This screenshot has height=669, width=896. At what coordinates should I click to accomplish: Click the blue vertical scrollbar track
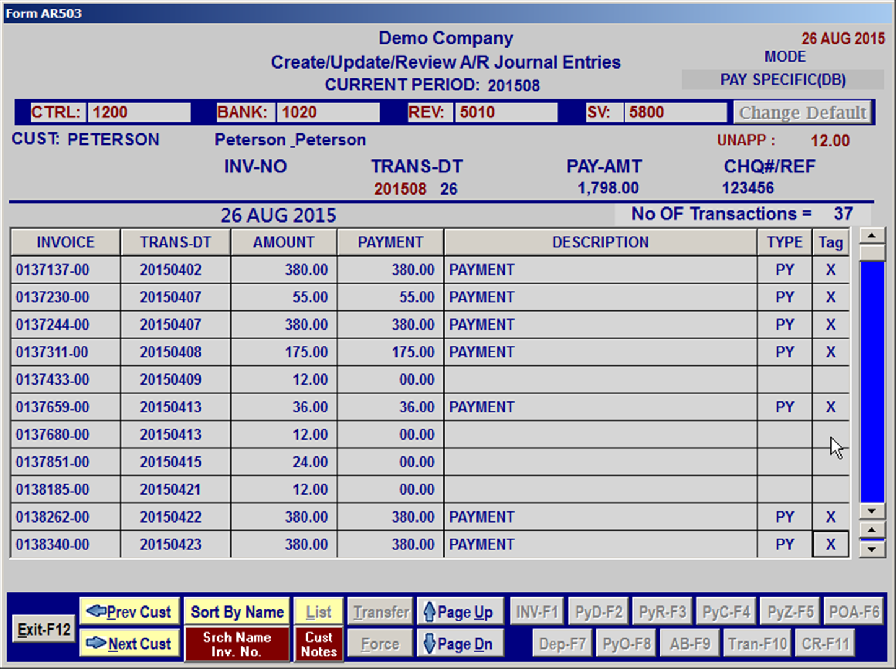[873, 380]
